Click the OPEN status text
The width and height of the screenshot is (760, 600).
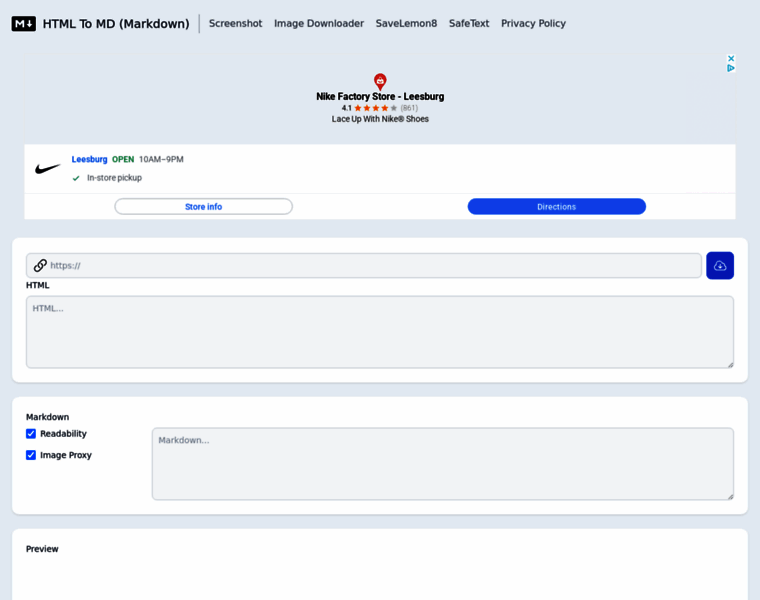[123, 159]
